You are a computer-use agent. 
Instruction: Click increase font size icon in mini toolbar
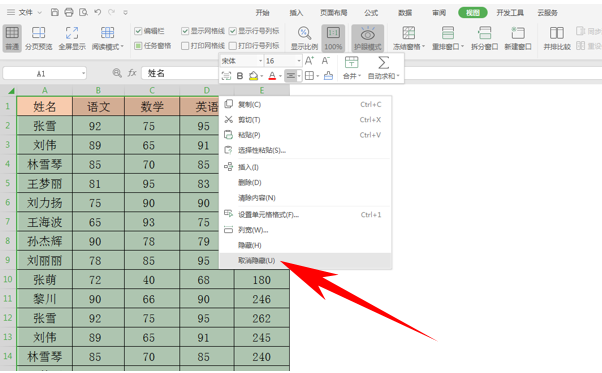(309, 61)
